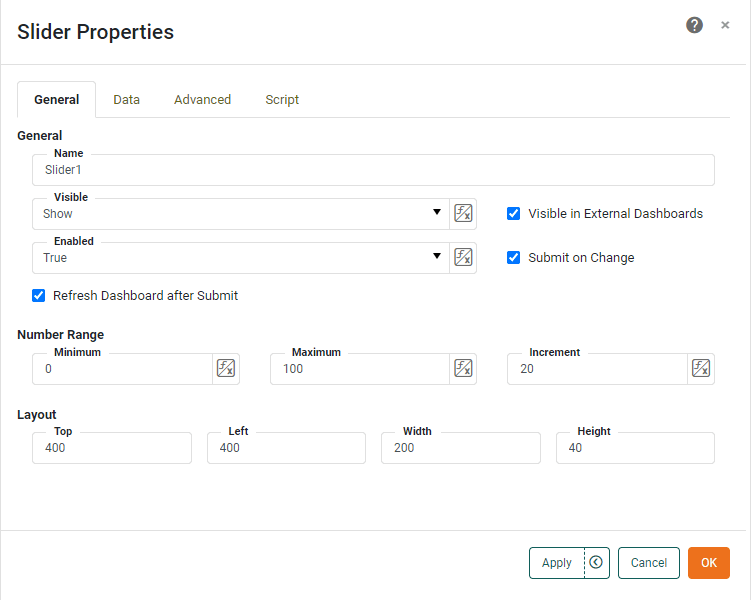Open formula editor for Minimum value
The image size is (751, 600).
[226, 368]
